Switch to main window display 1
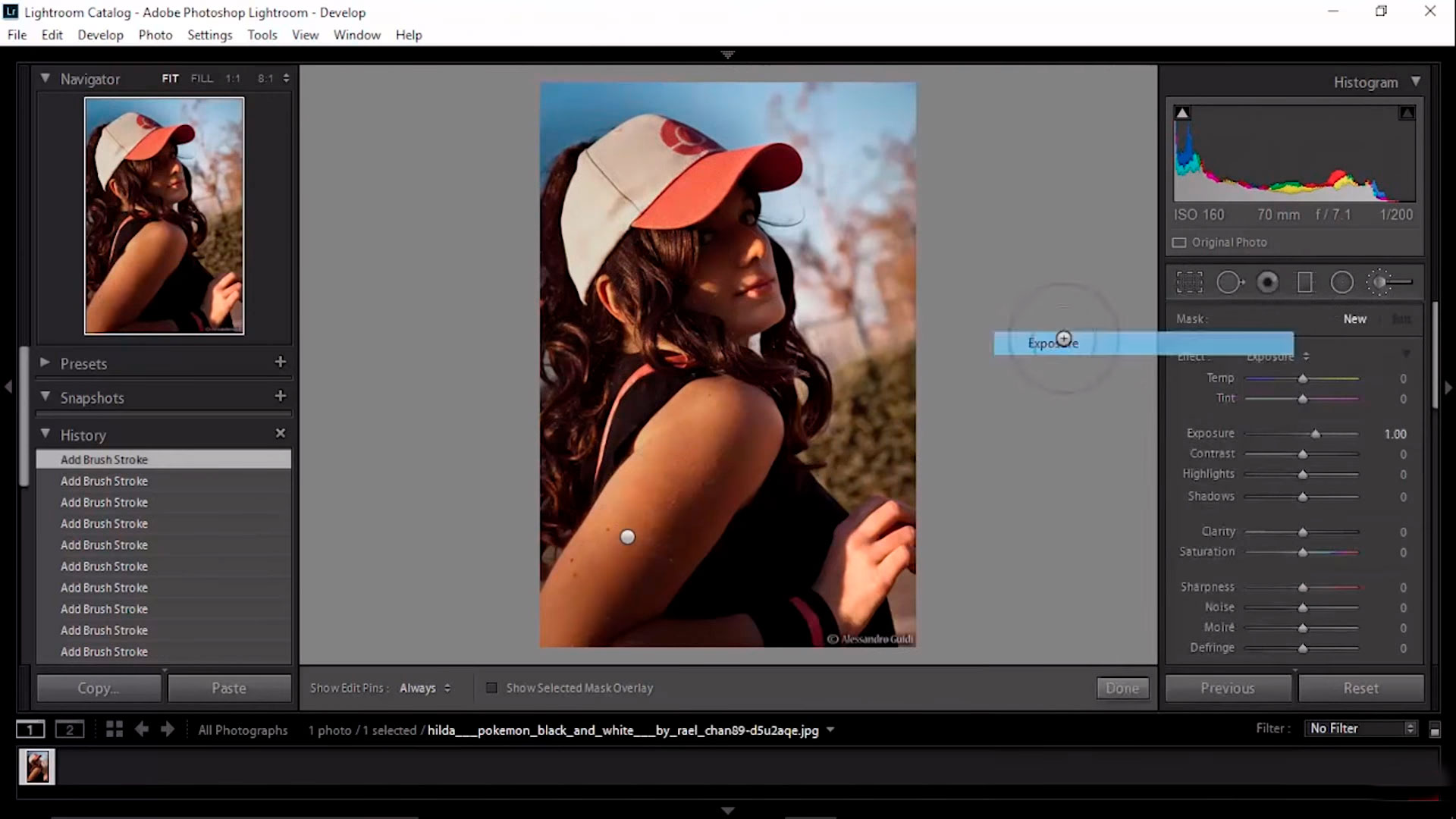 click(30, 730)
